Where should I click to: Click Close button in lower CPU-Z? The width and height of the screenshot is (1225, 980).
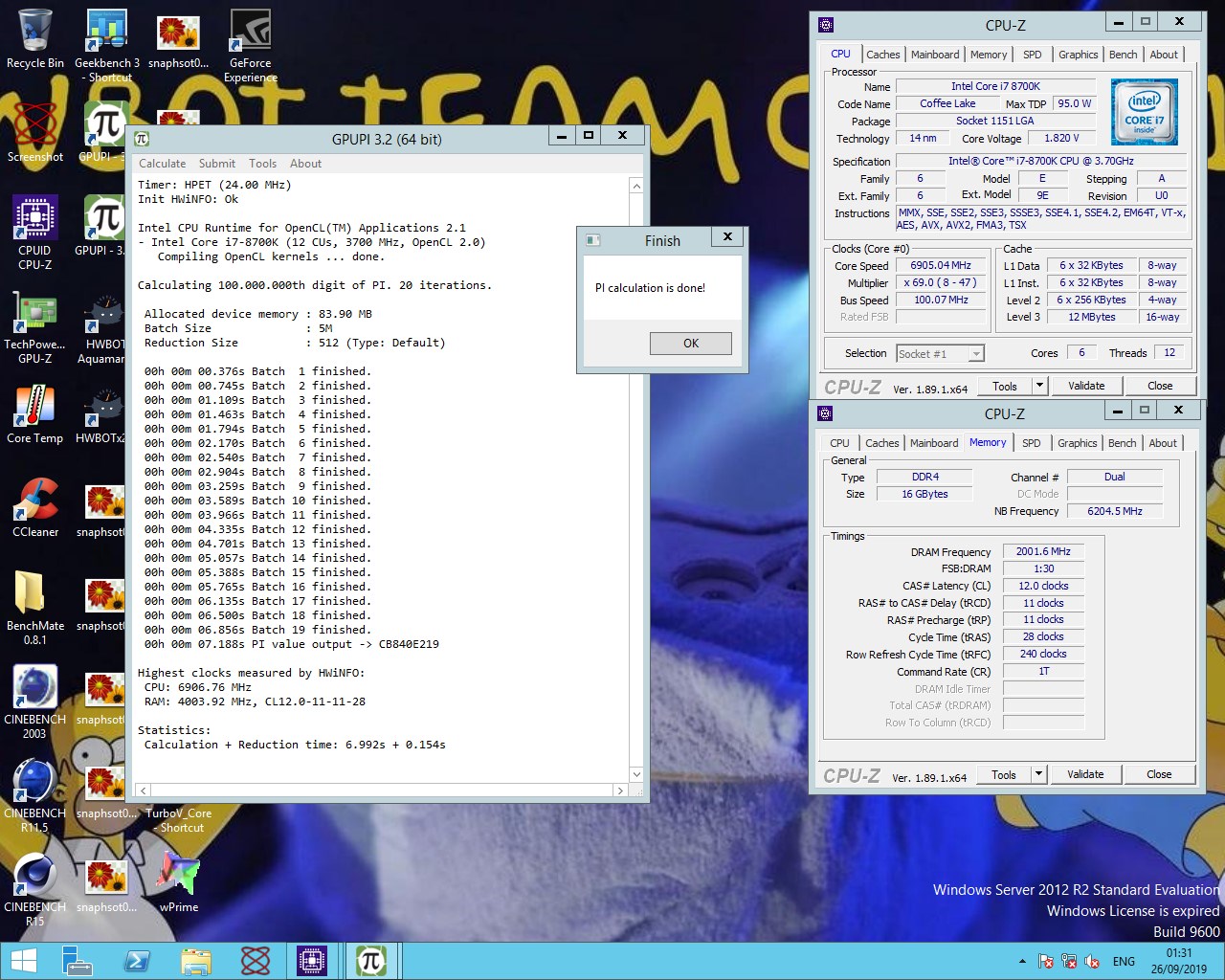point(1159,775)
